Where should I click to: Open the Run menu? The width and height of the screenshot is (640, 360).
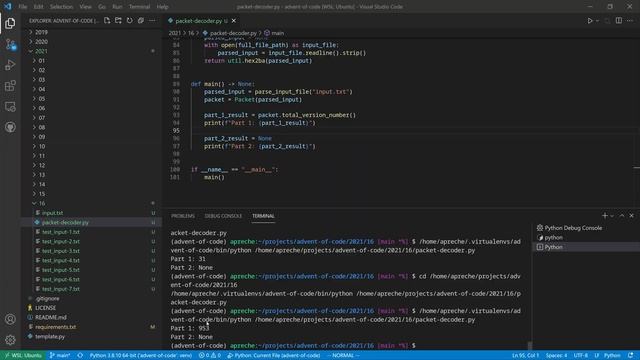[117, 7]
